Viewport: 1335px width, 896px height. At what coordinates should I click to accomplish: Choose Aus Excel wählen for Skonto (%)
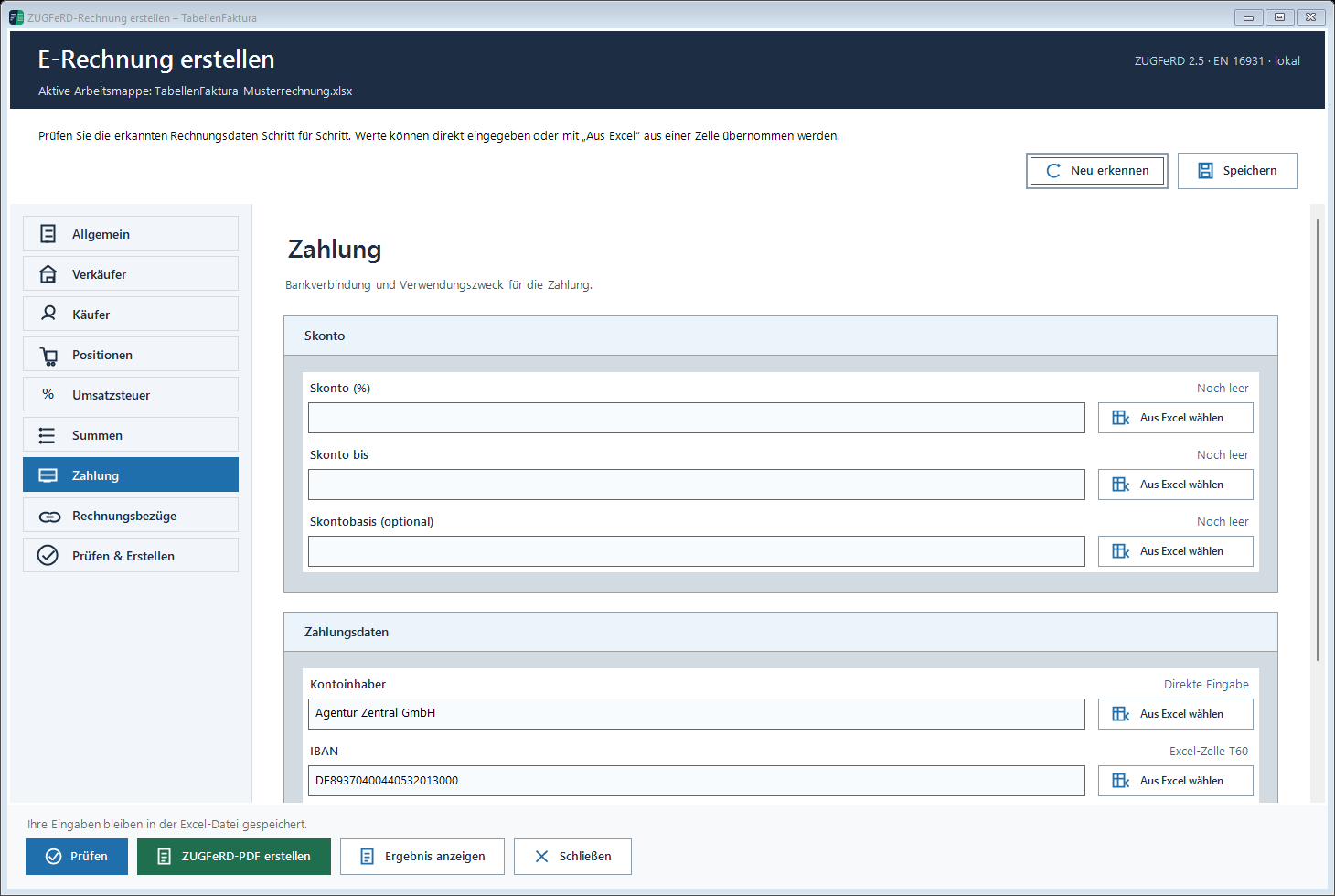(x=1175, y=418)
